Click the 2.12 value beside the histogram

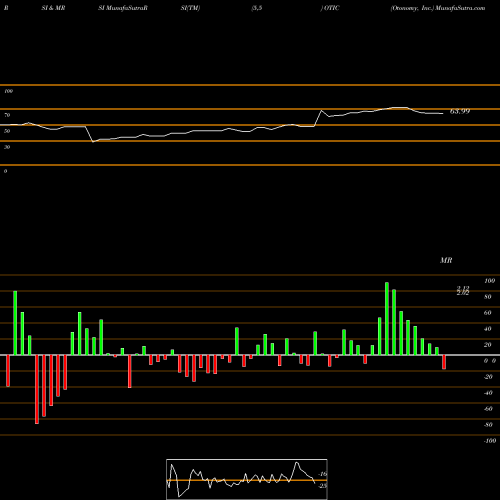coord(463,289)
